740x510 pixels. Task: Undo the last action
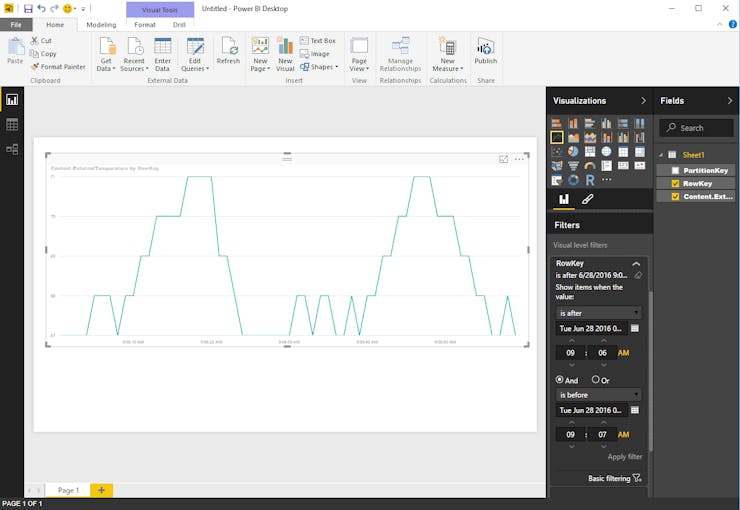(42, 8)
